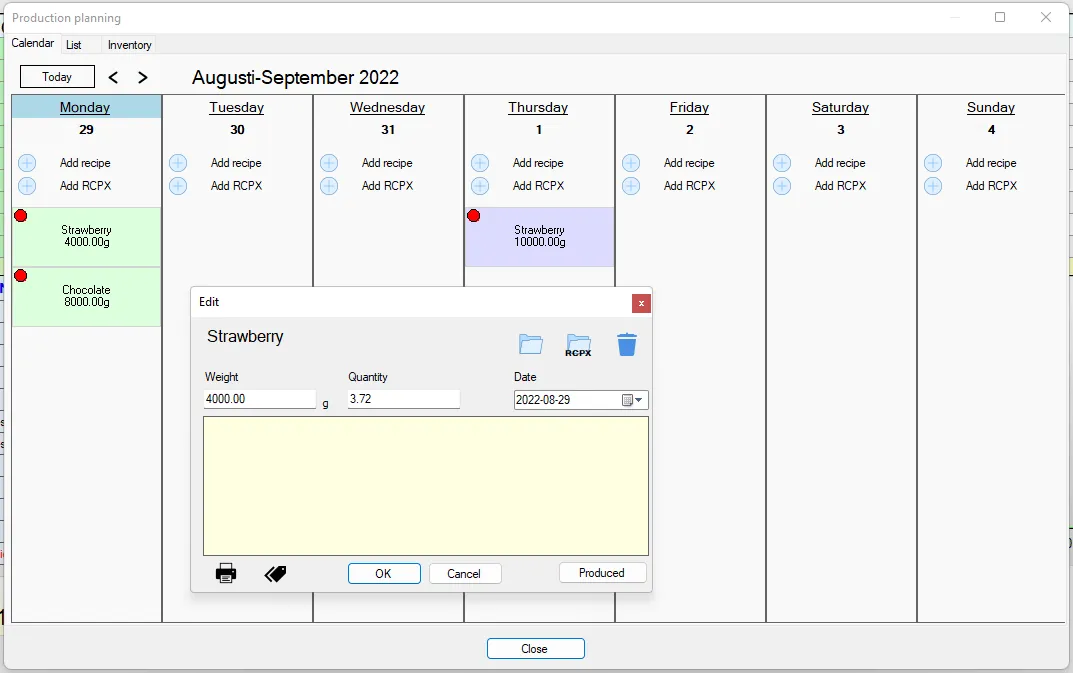
Task: Select Thursday Strawberry 10000.00g entry
Action: [539, 237]
